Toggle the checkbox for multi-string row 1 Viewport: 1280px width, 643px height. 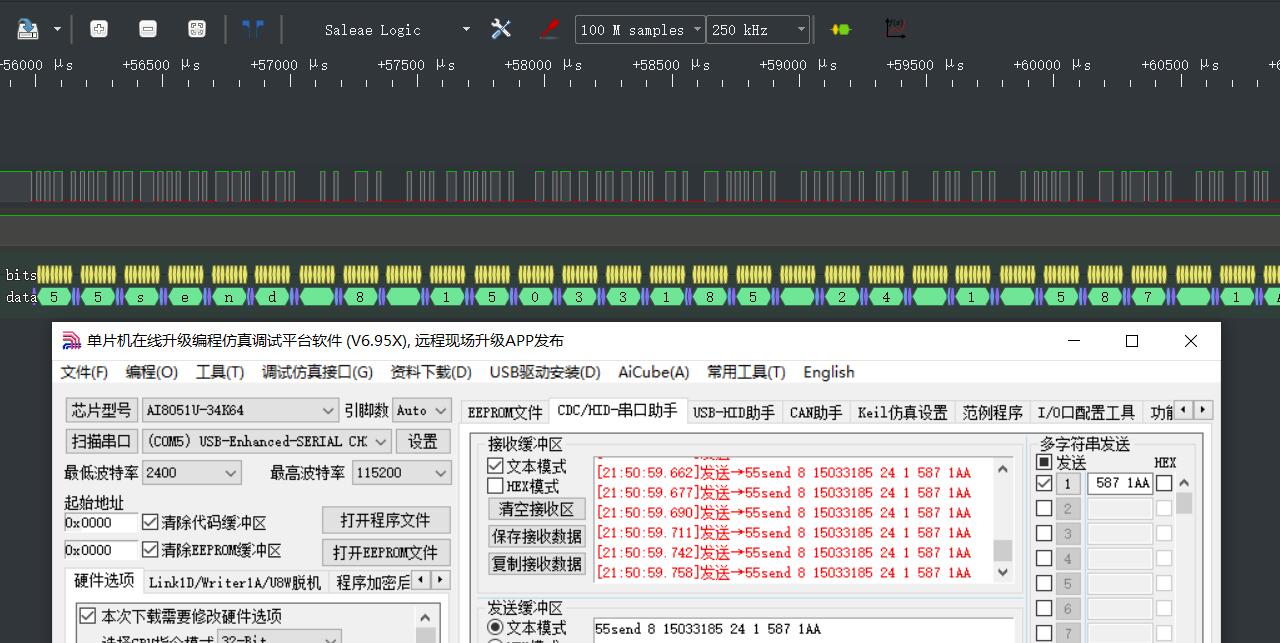1044,483
